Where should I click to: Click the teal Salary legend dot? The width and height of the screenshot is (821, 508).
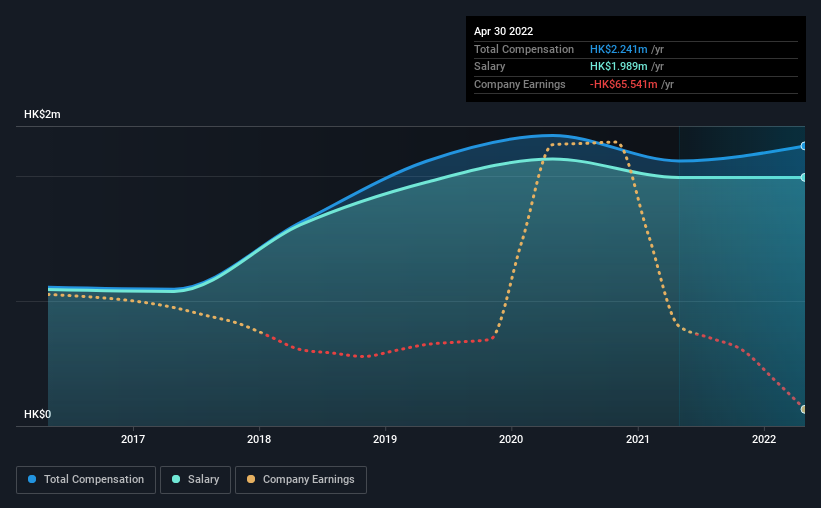(176, 479)
